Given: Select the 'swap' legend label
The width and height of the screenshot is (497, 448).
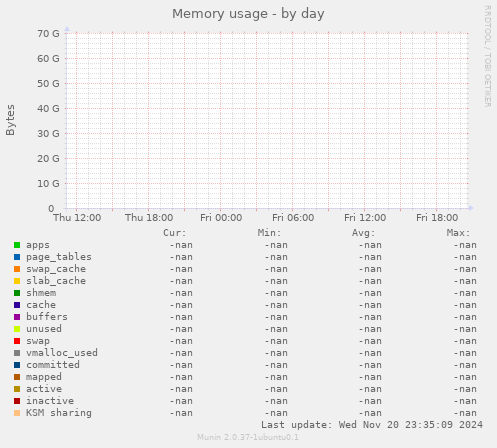Looking at the screenshot, I should (x=38, y=341).
